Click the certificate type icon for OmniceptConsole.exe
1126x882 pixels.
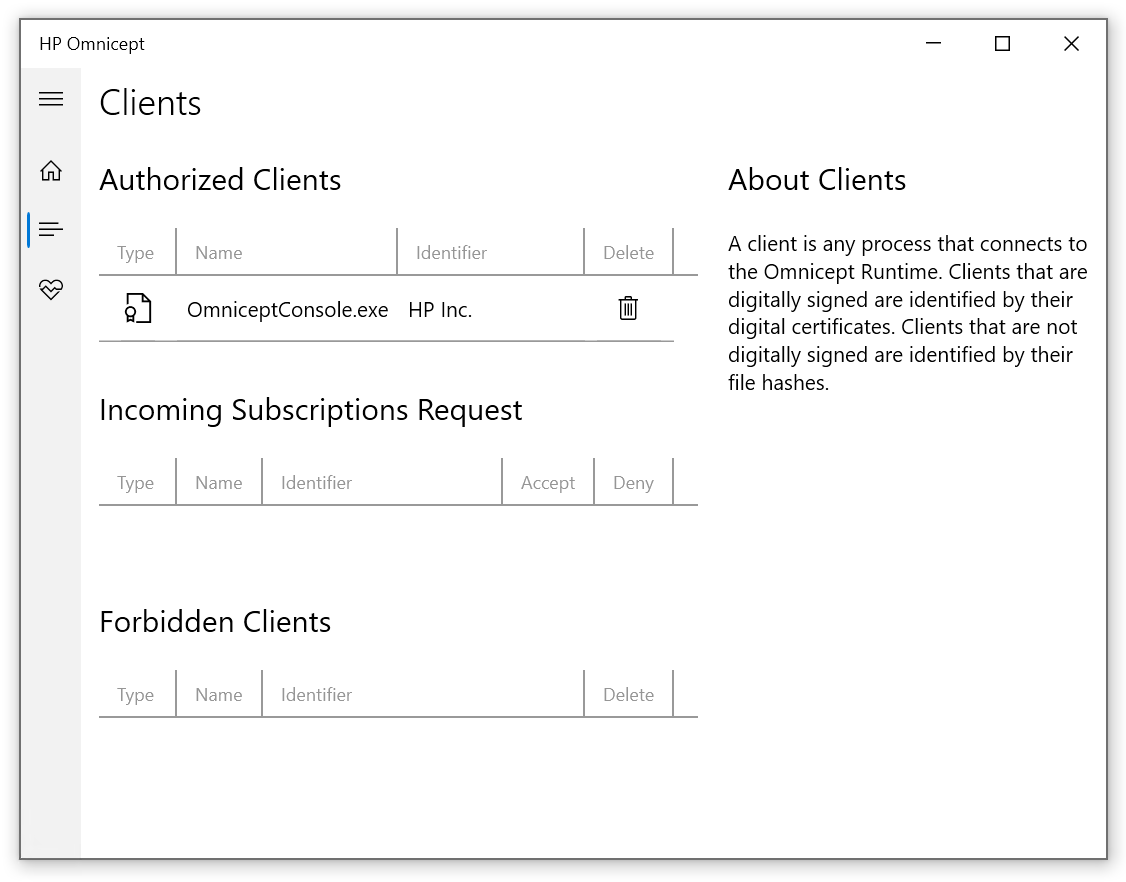click(x=138, y=309)
